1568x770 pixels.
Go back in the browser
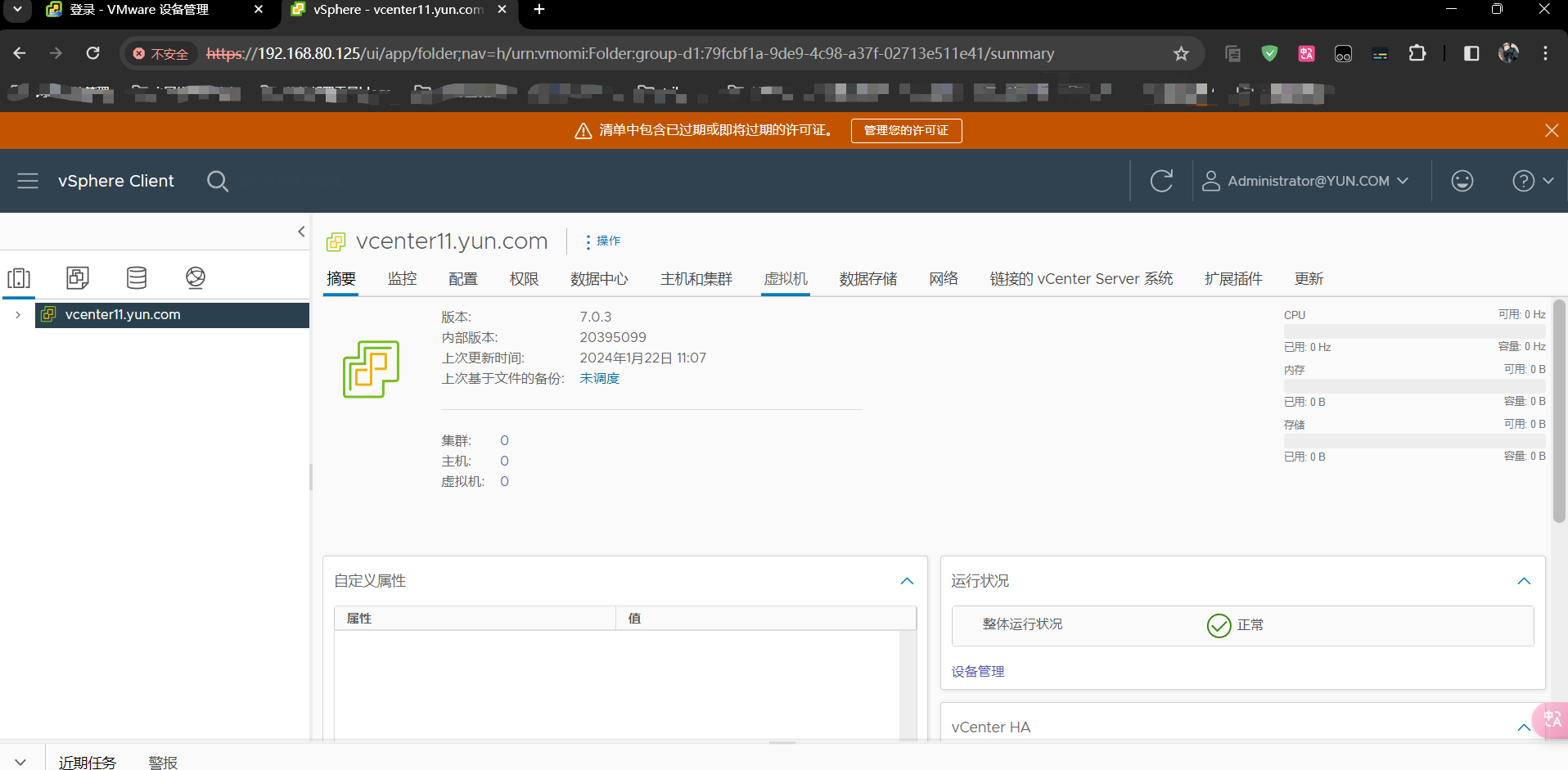(x=20, y=53)
